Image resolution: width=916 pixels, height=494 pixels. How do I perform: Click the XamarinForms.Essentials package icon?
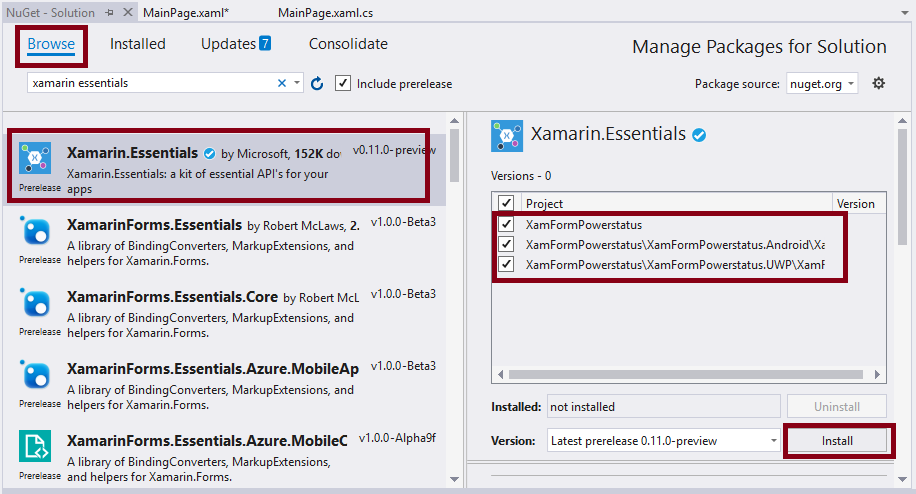(x=35, y=231)
